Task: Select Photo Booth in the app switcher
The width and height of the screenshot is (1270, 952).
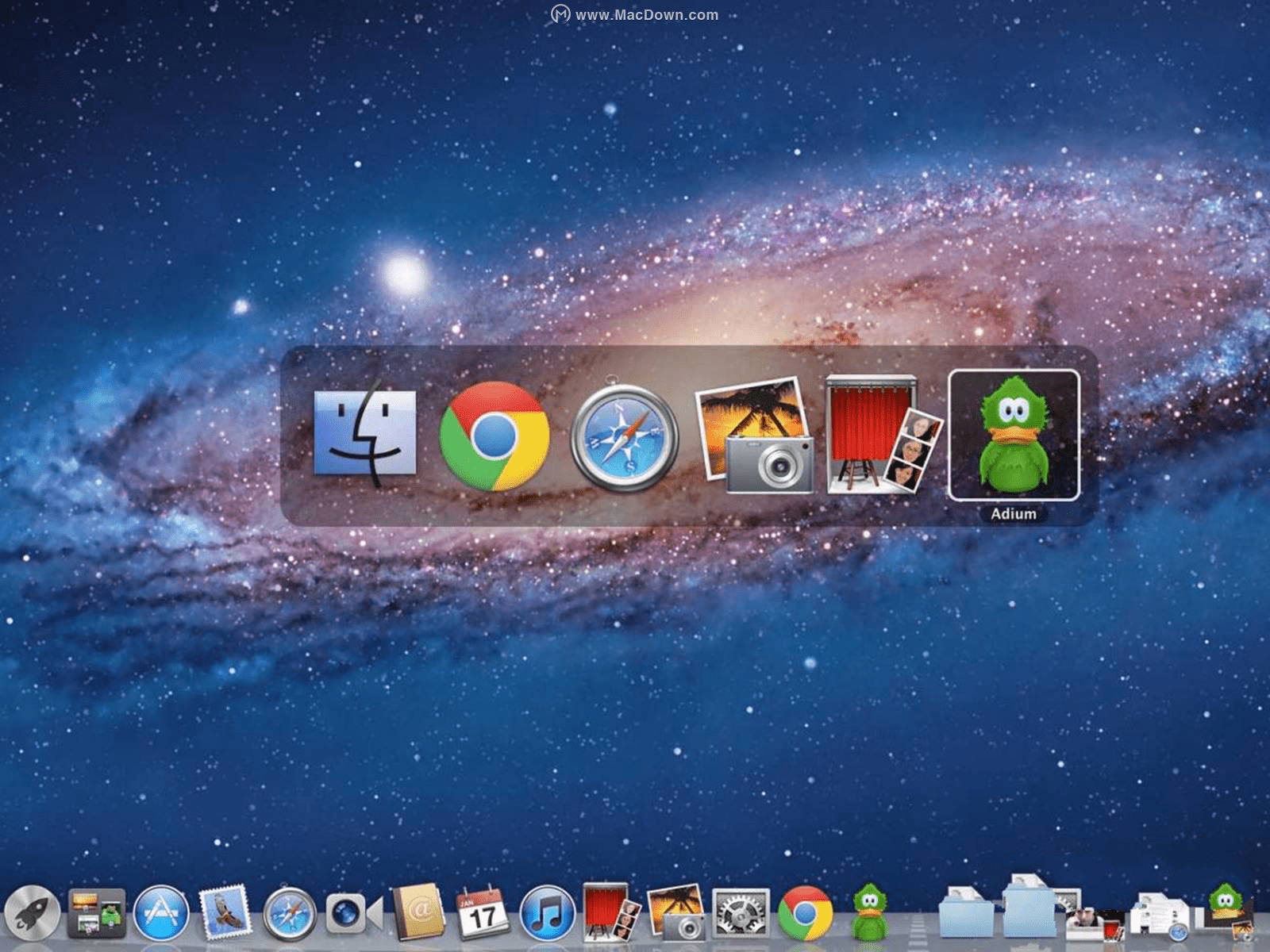Action: pos(883,435)
